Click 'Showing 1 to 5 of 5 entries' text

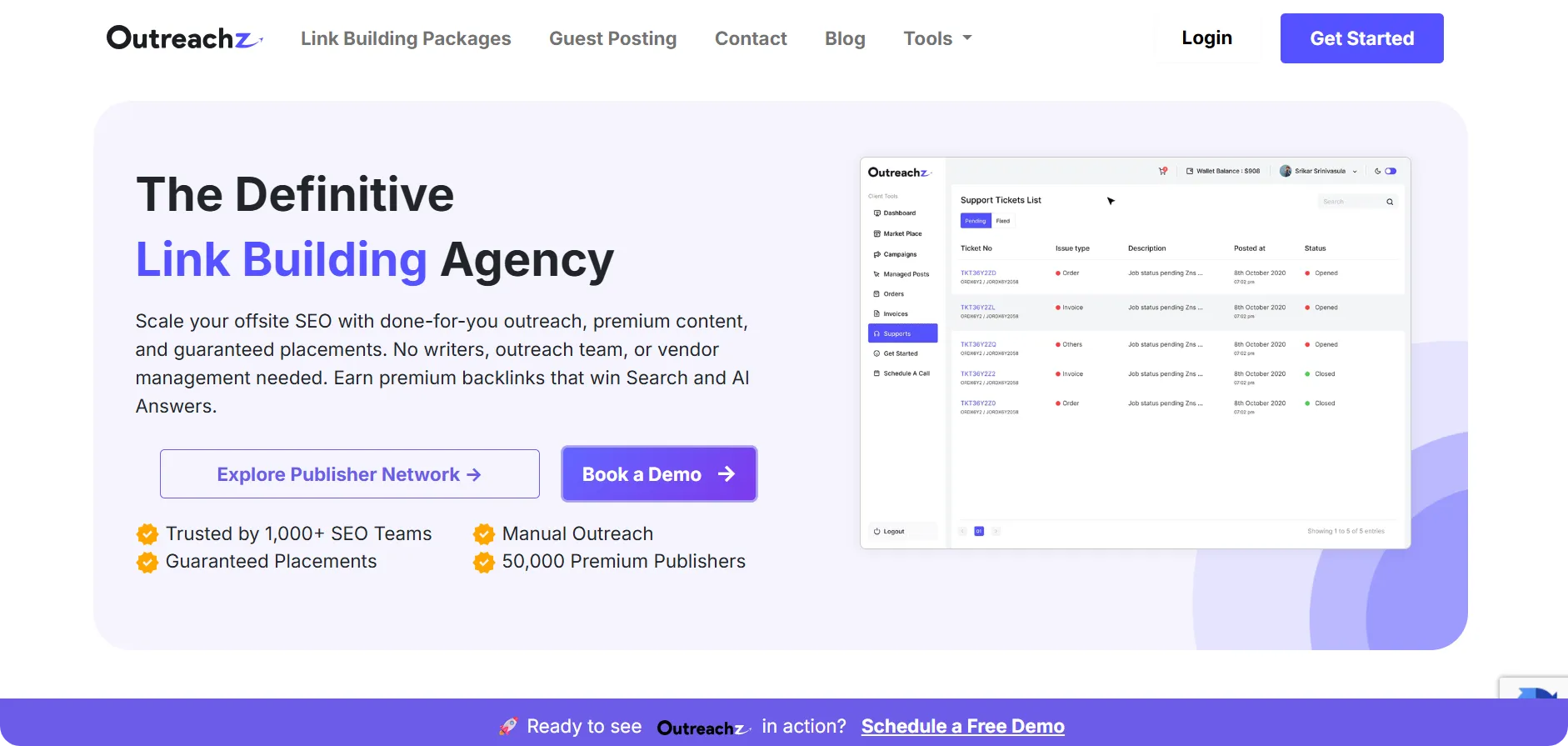(1346, 531)
